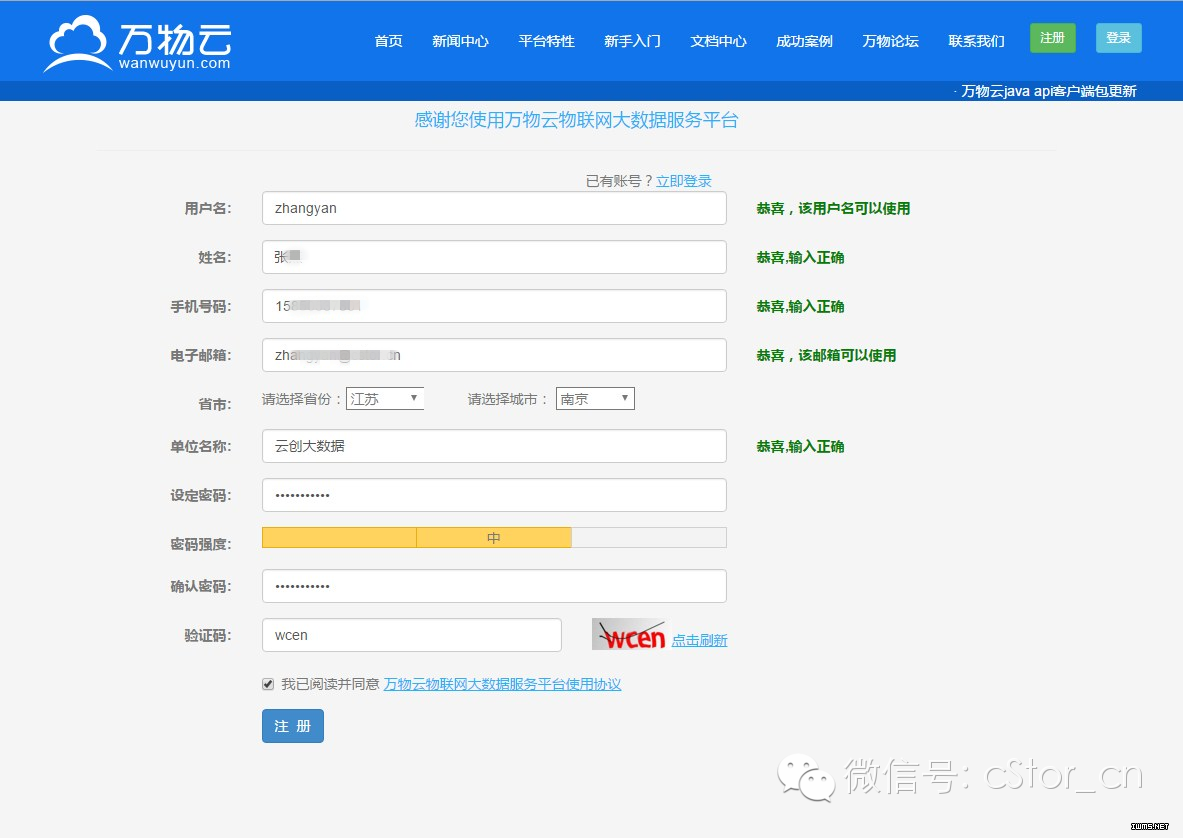
Task: Go to 新闻中心 news center
Action: point(460,41)
